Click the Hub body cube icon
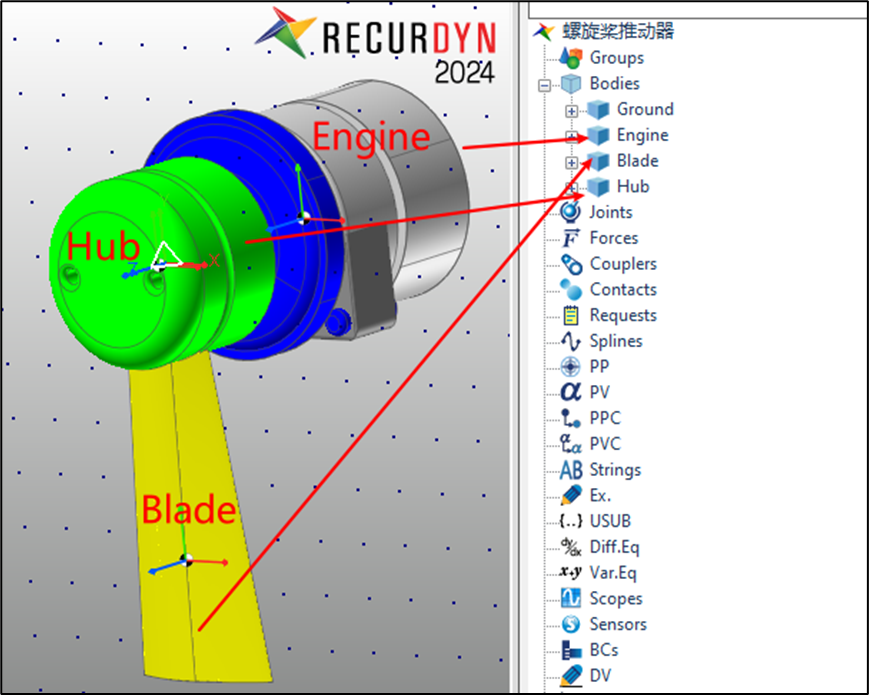 click(x=598, y=187)
